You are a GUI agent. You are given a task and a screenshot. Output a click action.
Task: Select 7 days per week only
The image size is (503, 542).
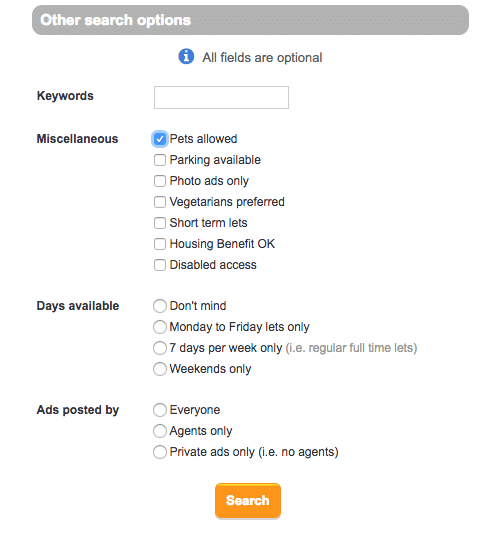tap(160, 348)
